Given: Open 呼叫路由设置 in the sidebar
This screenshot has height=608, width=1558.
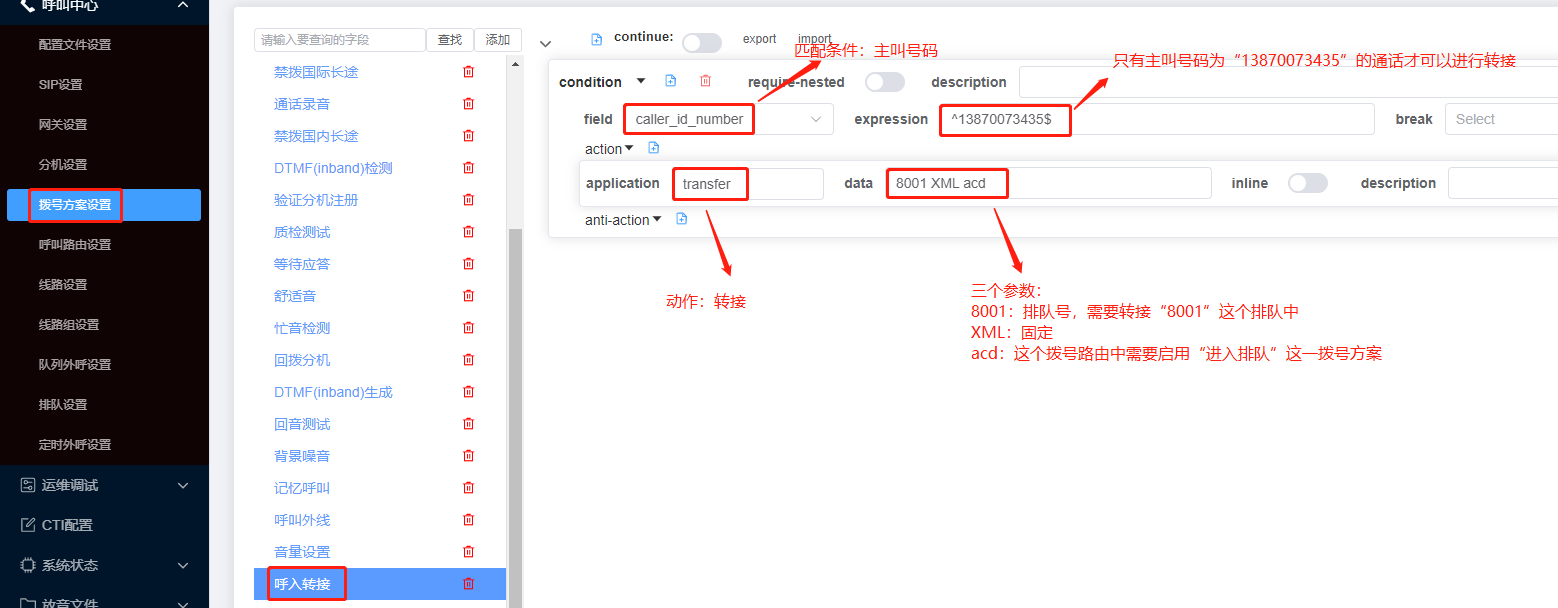Looking at the screenshot, I should 75,245.
